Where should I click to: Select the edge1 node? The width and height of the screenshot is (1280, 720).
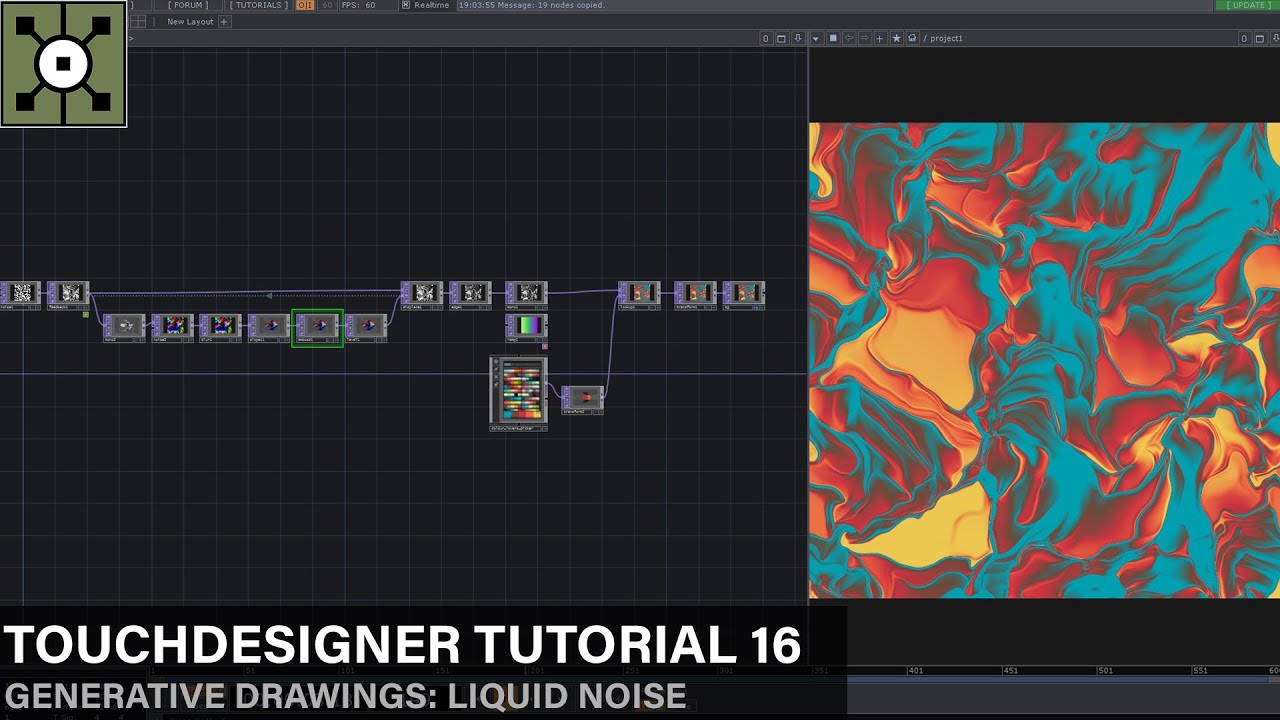(470, 294)
